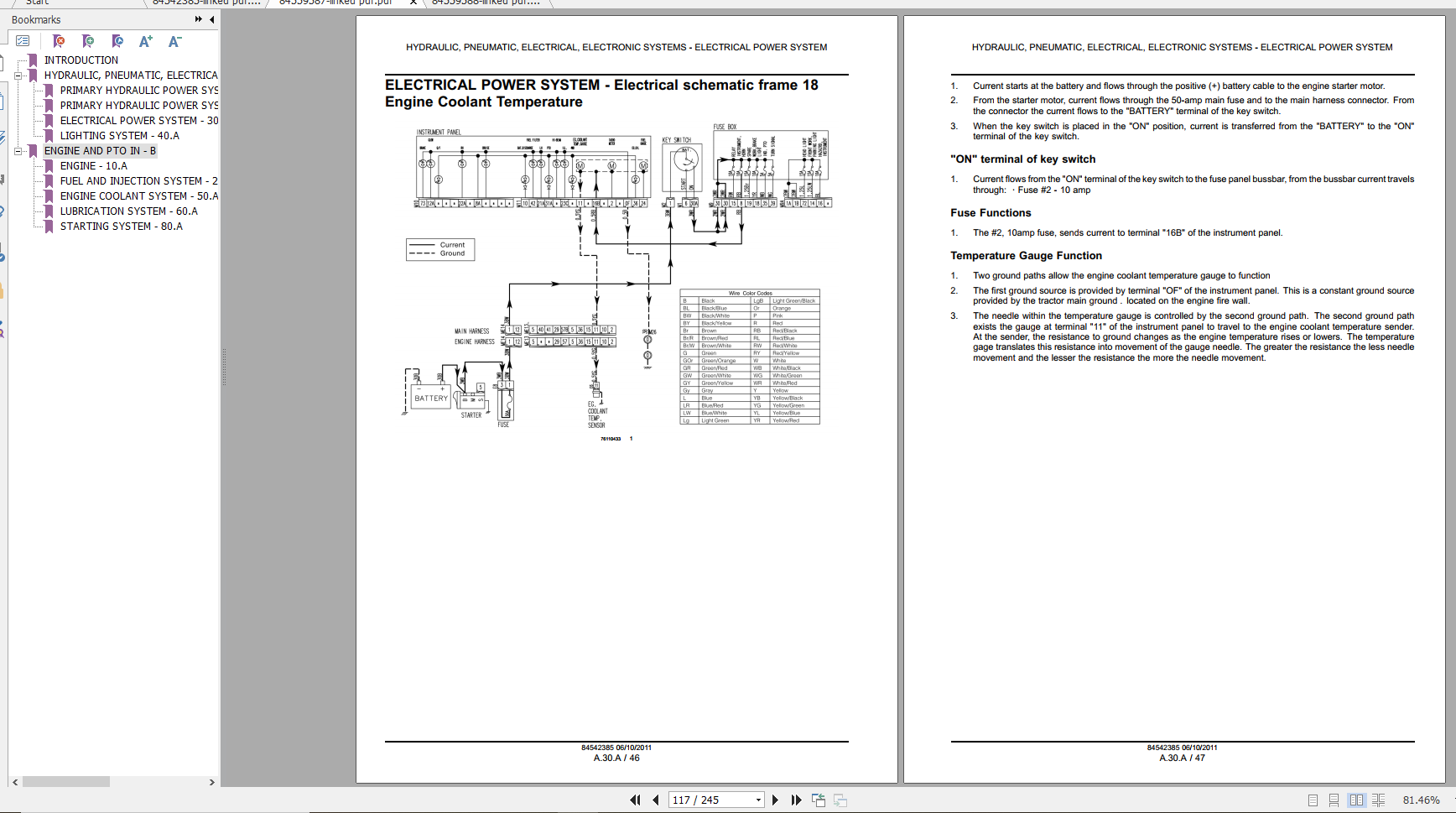1456x813 pixels.
Task: Collapse the ENGINE AND PTO IN - B node
Action: click(x=18, y=151)
